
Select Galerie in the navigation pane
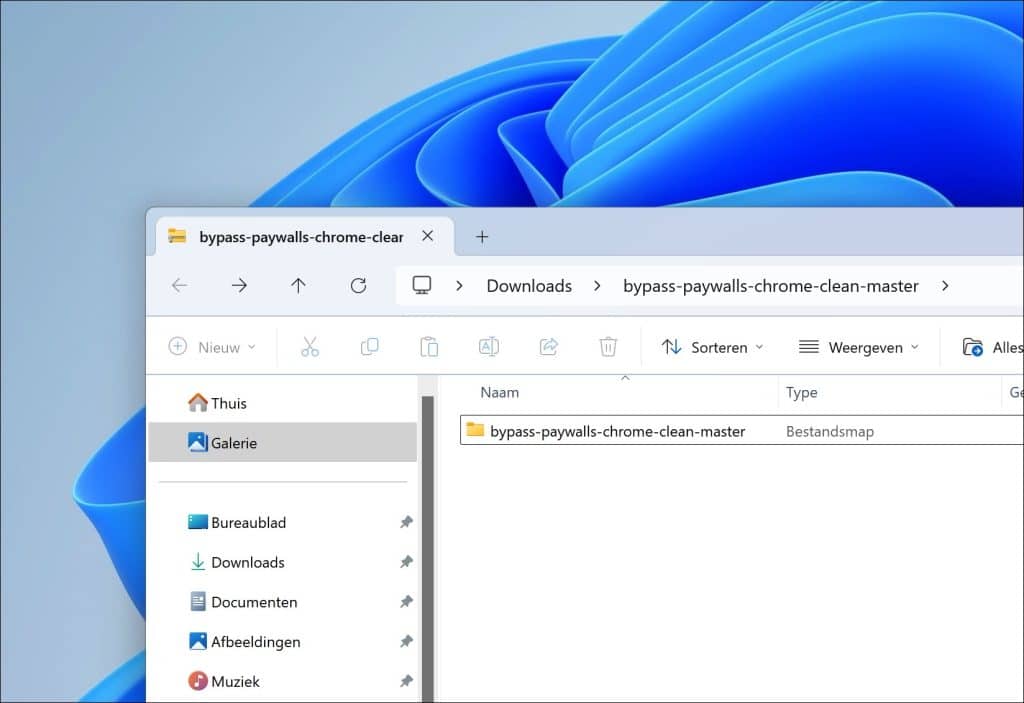click(x=283, y=442)
